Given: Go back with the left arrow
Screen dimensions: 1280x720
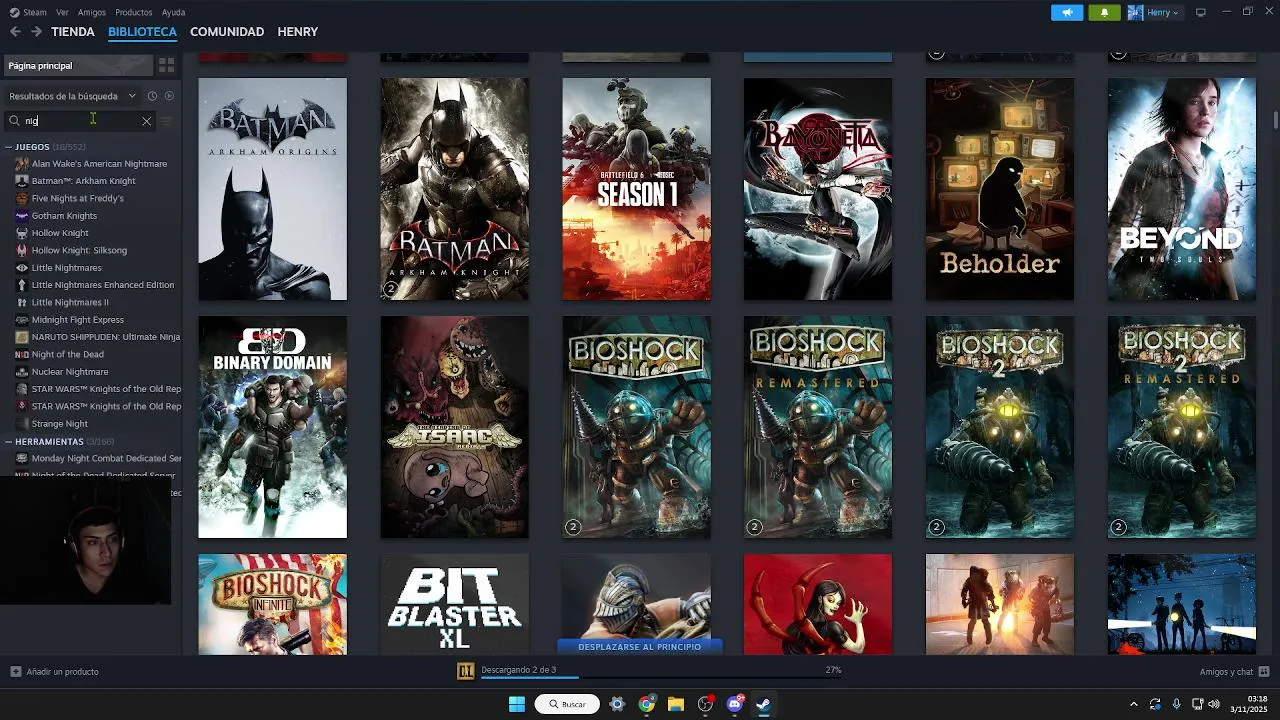Looking at the screenshot, I should pos(15,32).
